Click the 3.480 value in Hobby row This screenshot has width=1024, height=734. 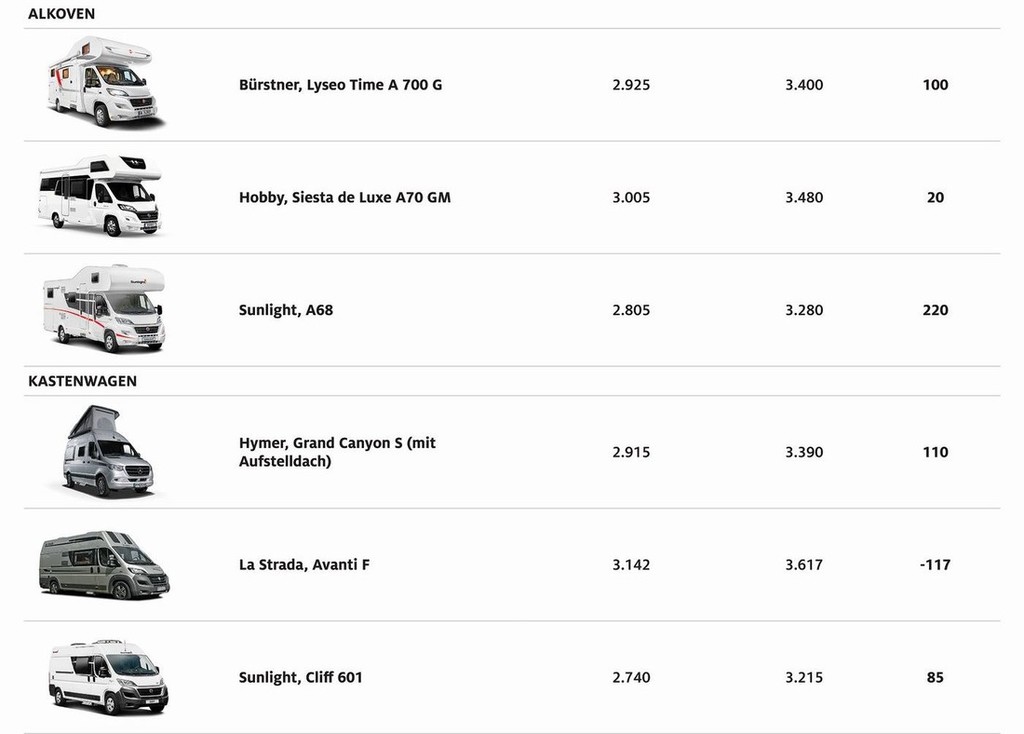[804, 198]
